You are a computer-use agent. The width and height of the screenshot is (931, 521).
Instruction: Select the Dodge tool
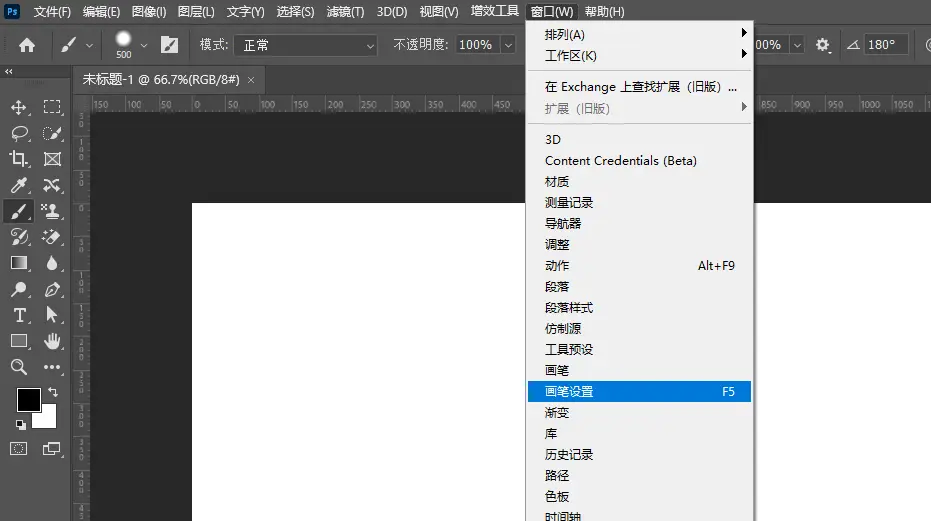19,289
